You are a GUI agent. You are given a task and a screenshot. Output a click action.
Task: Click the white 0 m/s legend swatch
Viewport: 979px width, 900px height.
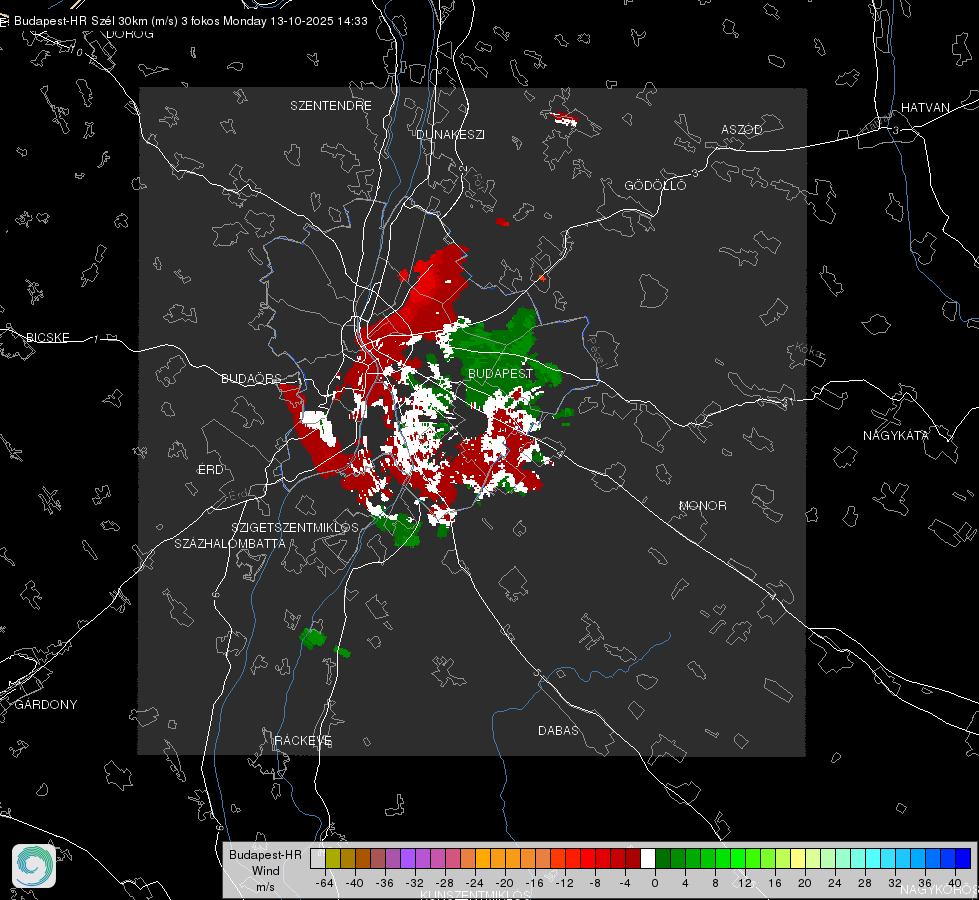(x=647, y=859)
